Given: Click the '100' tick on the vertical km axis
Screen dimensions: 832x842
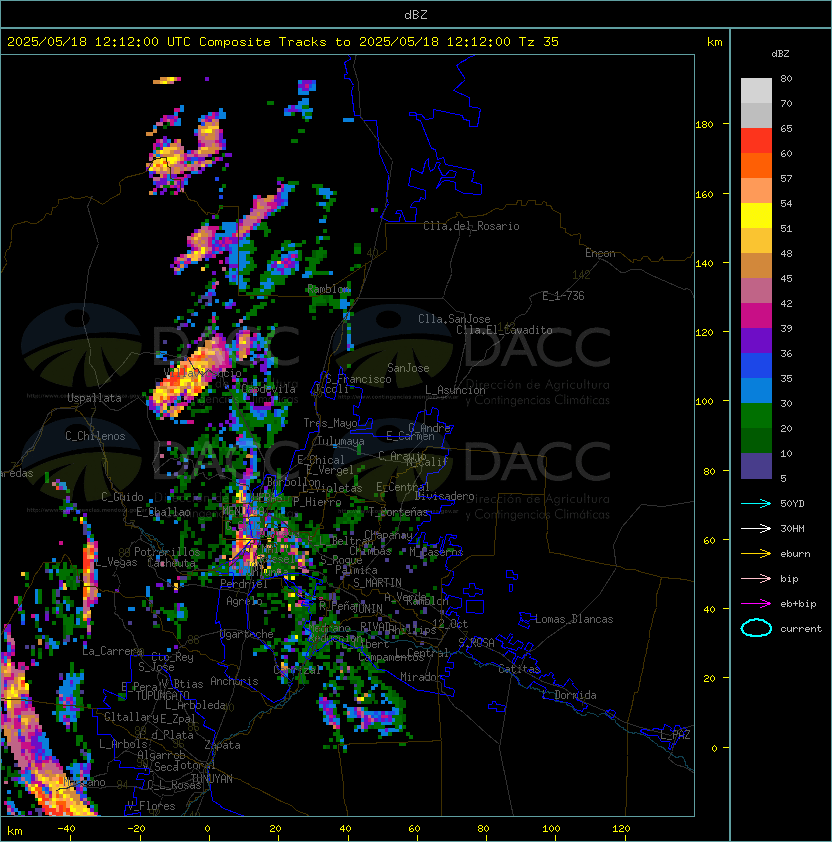Looking at the screenshot, I should coord(704,402).
